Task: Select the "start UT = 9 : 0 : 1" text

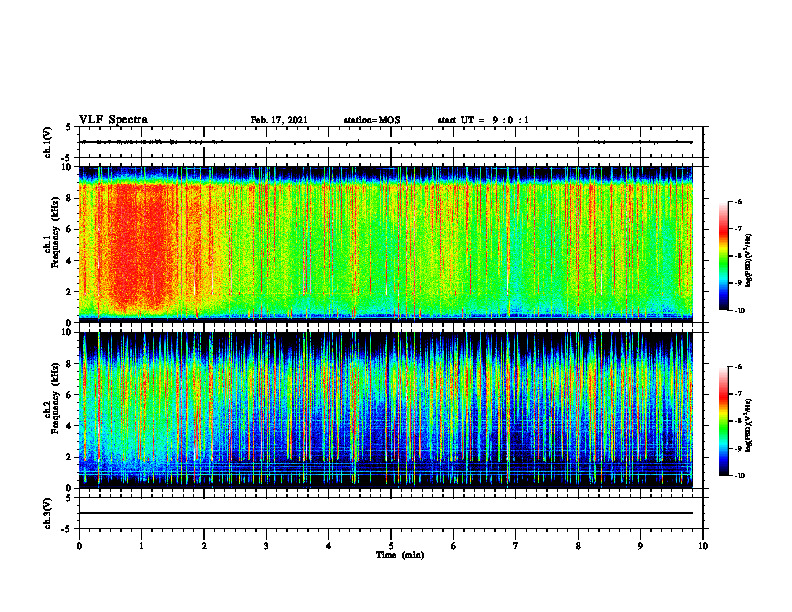Action: pos(483,120)
